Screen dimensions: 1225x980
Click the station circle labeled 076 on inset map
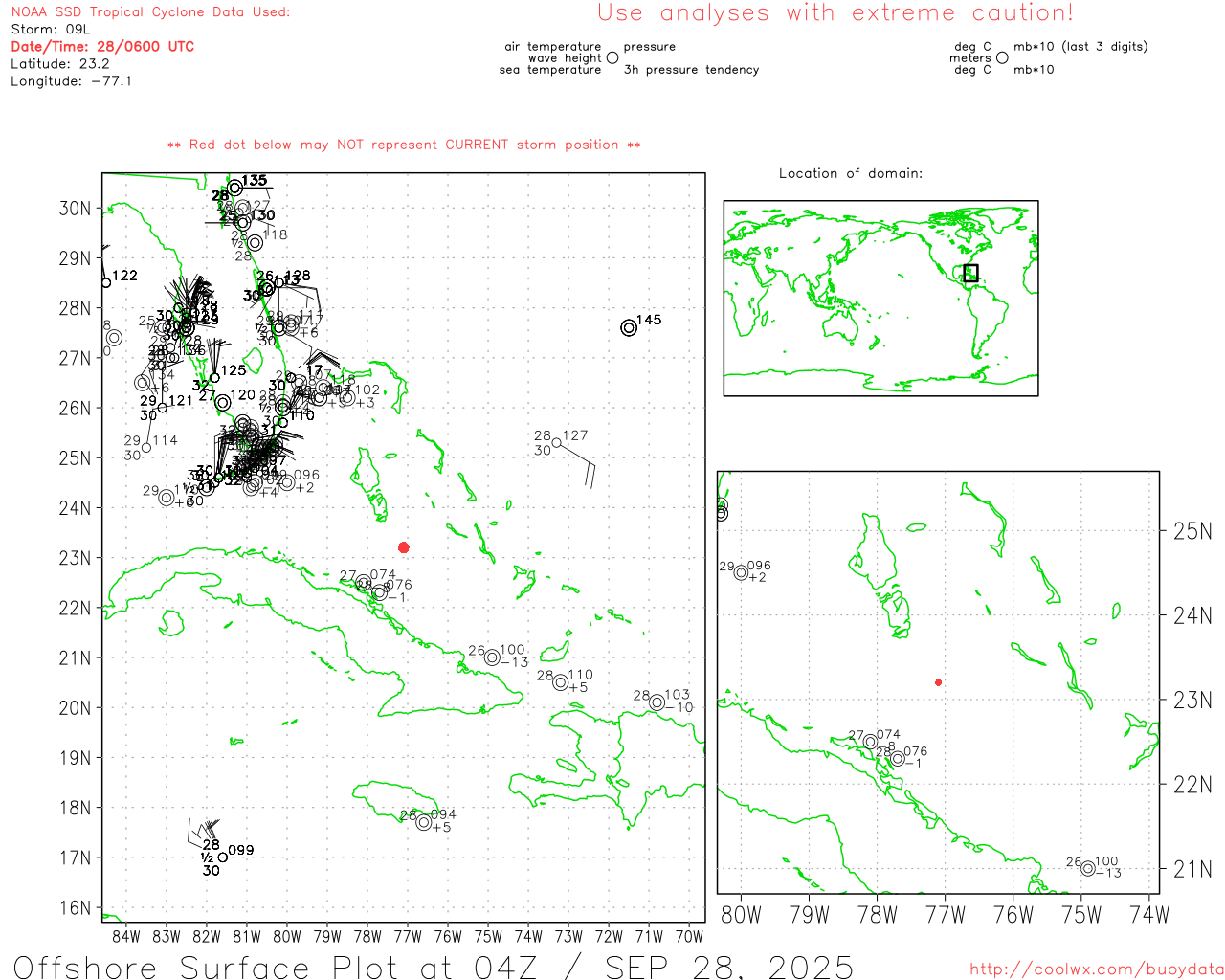click(x=898, y=759)
